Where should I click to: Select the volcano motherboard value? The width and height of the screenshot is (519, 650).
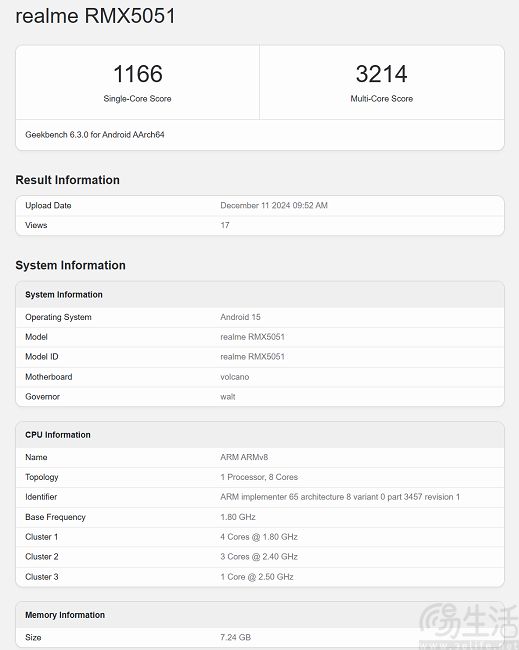point(235,377)
